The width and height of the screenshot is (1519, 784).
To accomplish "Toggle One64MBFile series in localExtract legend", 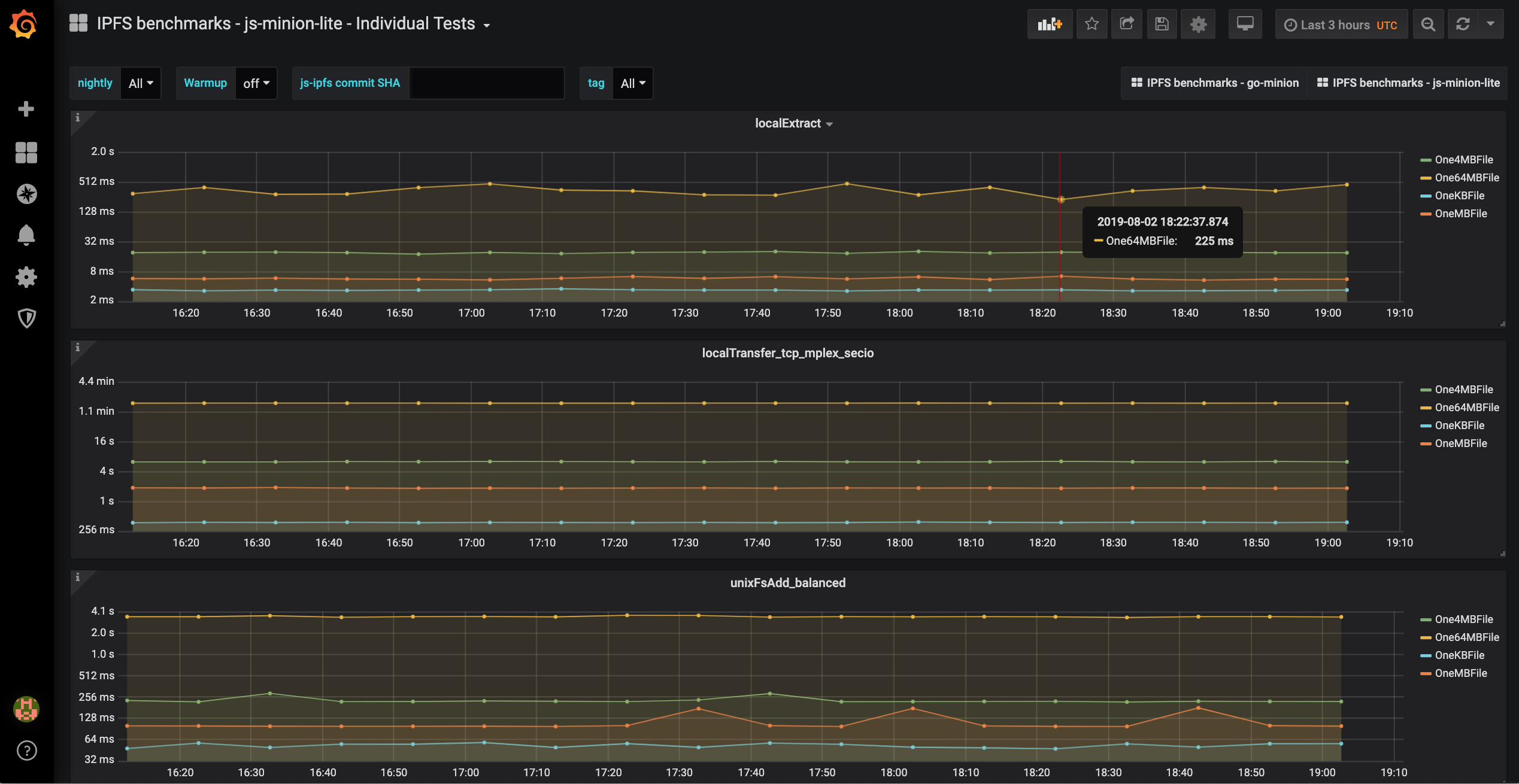I will [1467, 178].
